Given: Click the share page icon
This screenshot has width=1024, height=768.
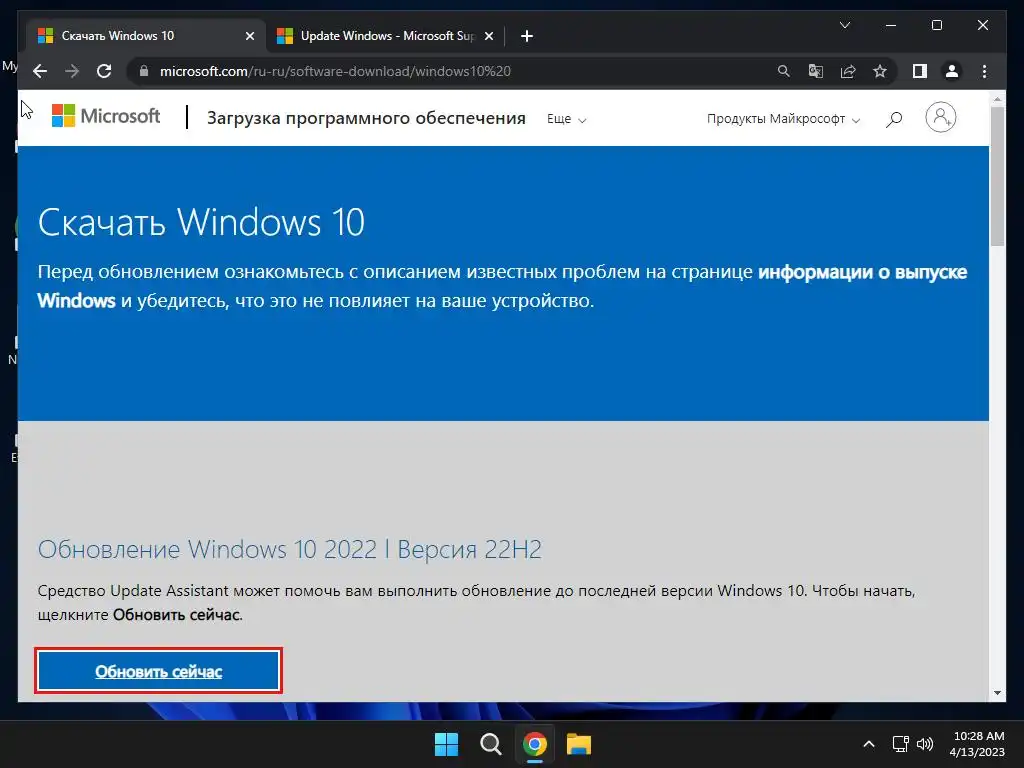Looking at the screenshot, I should pos(848,71).
